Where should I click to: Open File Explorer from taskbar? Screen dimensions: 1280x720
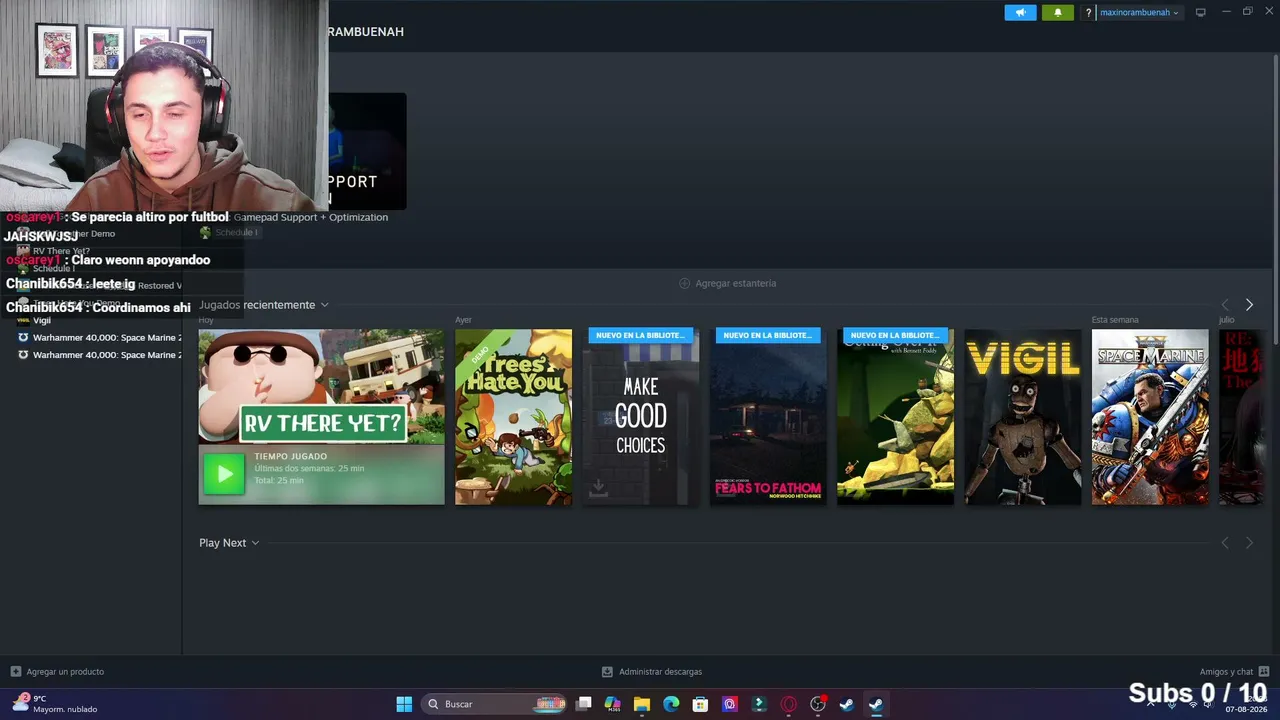(x=642, y=704)
